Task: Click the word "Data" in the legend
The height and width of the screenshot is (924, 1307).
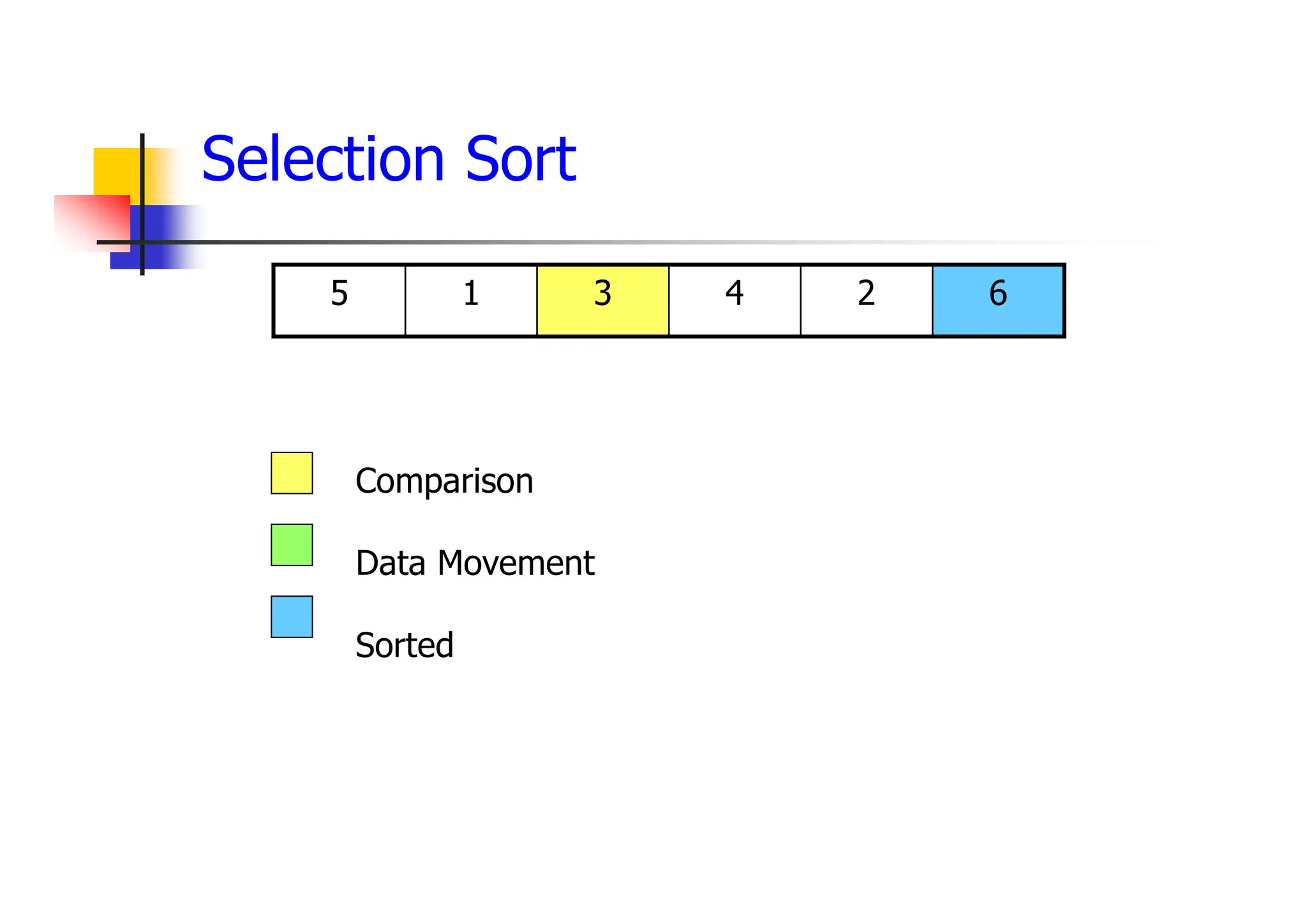Action: pyautogui.click(x=390, y=563)
